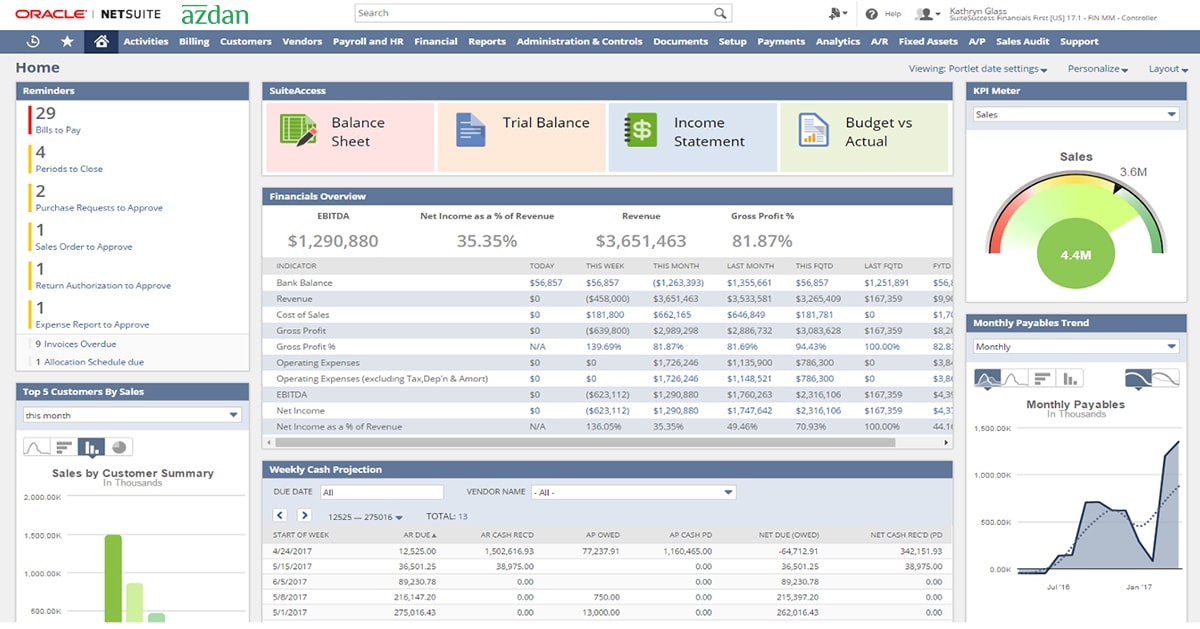Click the search magnifier icon
The height and width of the screenshot is (629, 1200).
click(720, 13)
